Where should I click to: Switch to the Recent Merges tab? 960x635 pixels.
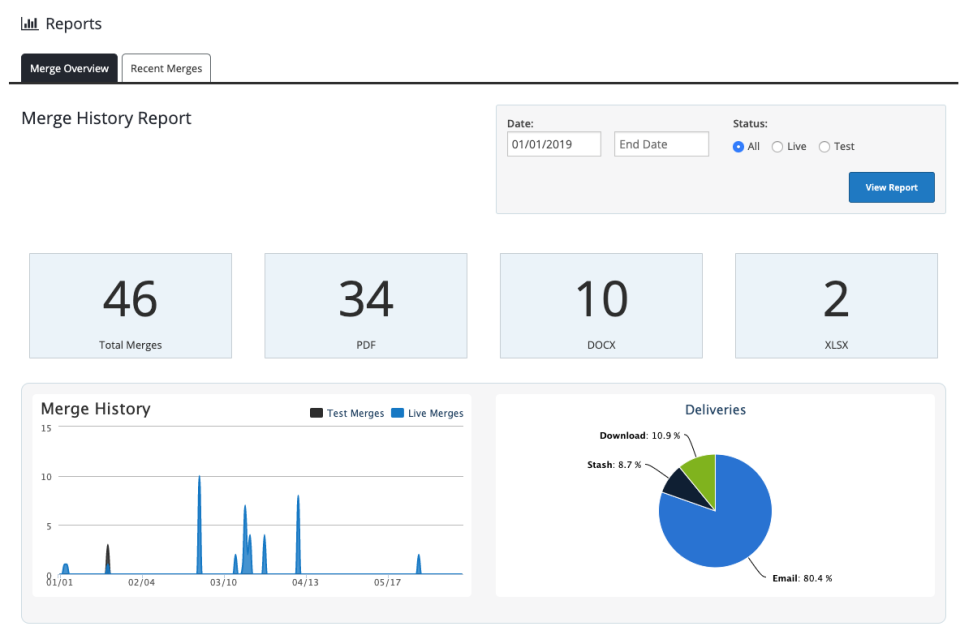[x=165, y=67]
